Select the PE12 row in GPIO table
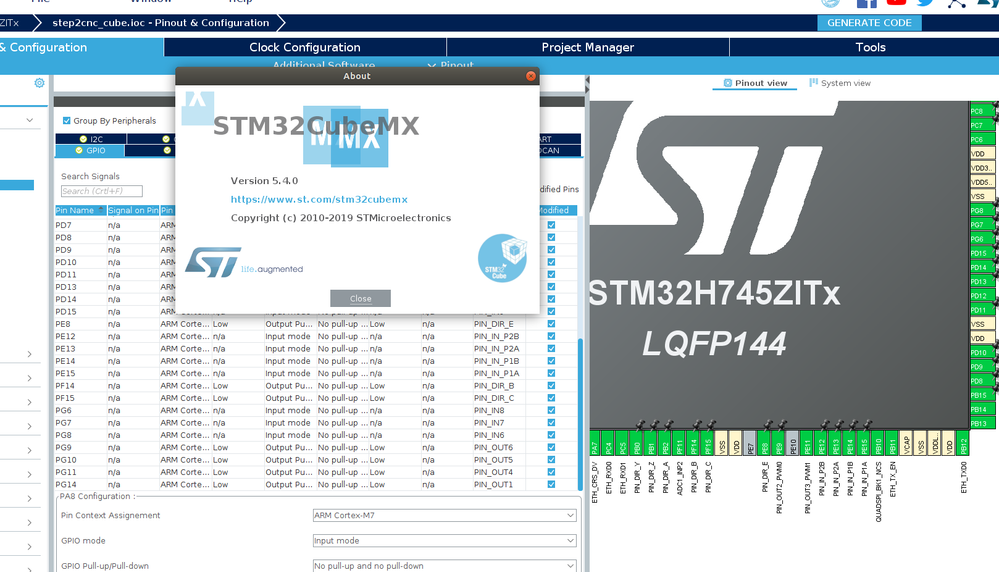Image resolution: width=999 pixels, height=572 pixels. (315, 336)
